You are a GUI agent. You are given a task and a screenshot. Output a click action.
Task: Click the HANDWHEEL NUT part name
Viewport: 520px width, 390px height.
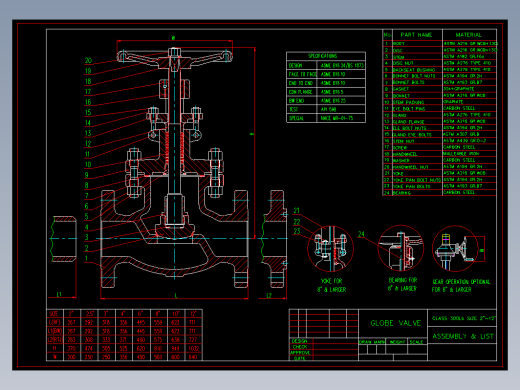(410, 167)
